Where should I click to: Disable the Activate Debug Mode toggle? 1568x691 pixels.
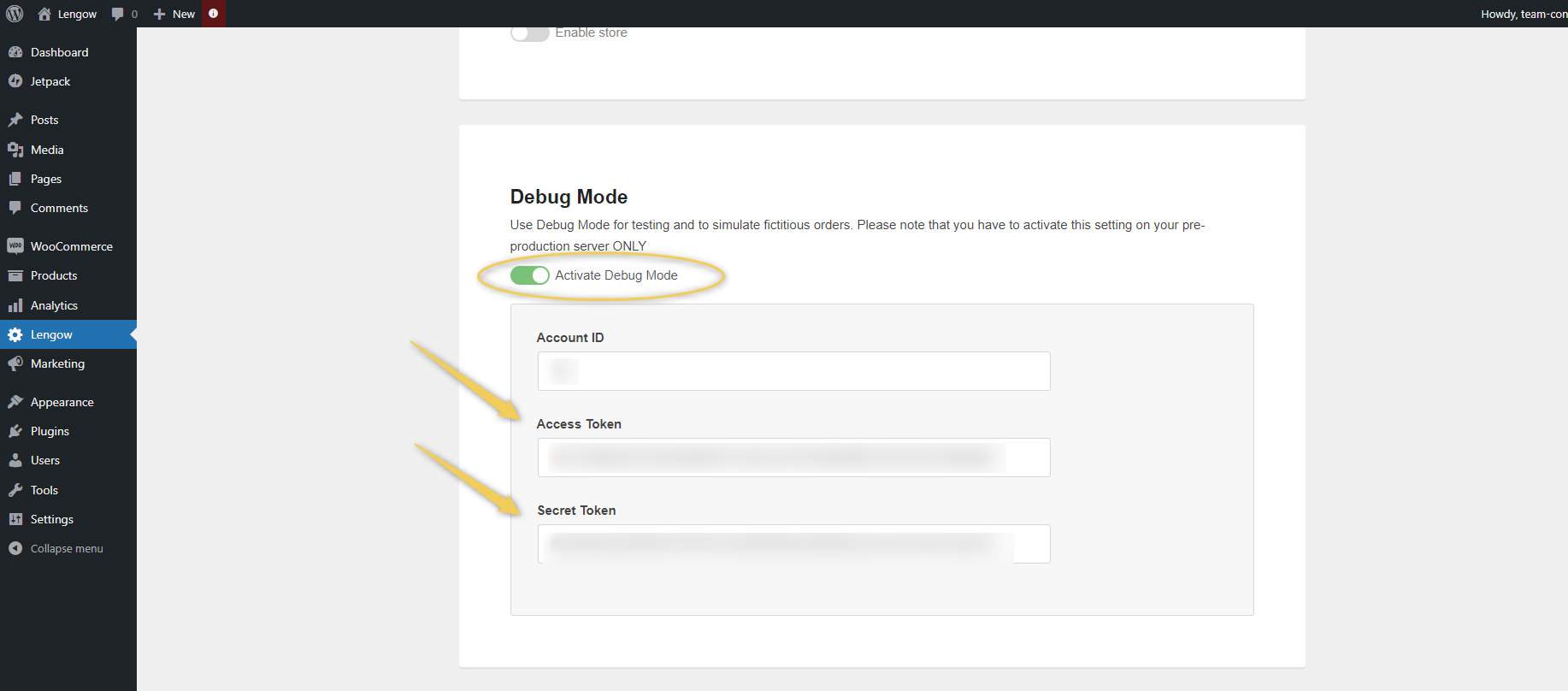point(529,275)
